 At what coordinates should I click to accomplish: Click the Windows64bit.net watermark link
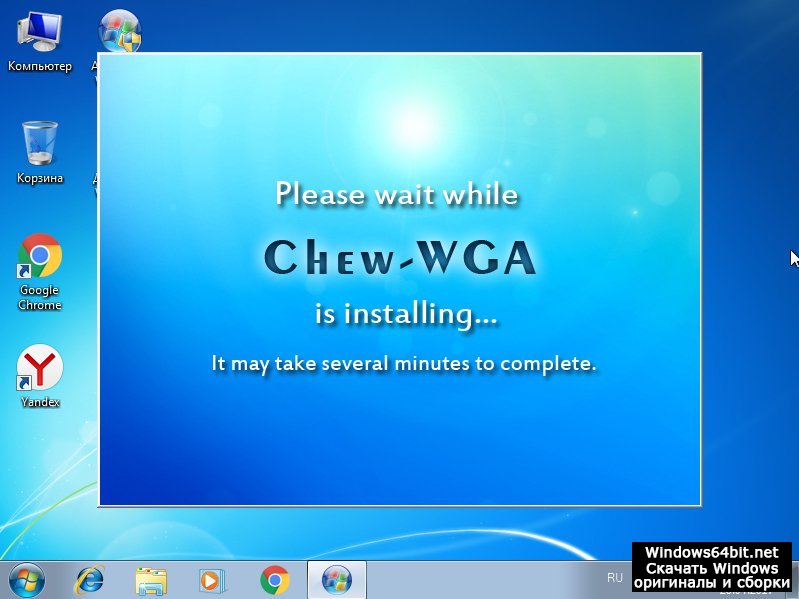(711, 552)
